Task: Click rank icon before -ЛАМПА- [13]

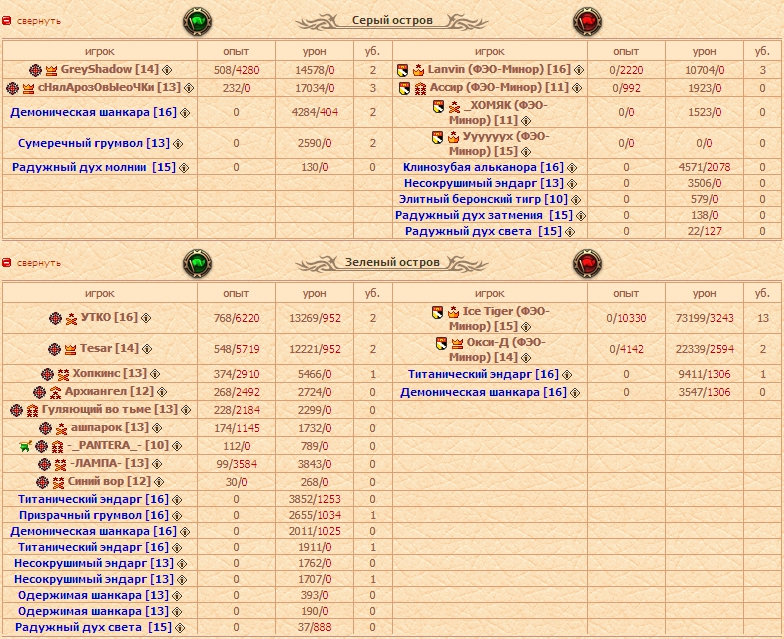Action: point(60,464)
